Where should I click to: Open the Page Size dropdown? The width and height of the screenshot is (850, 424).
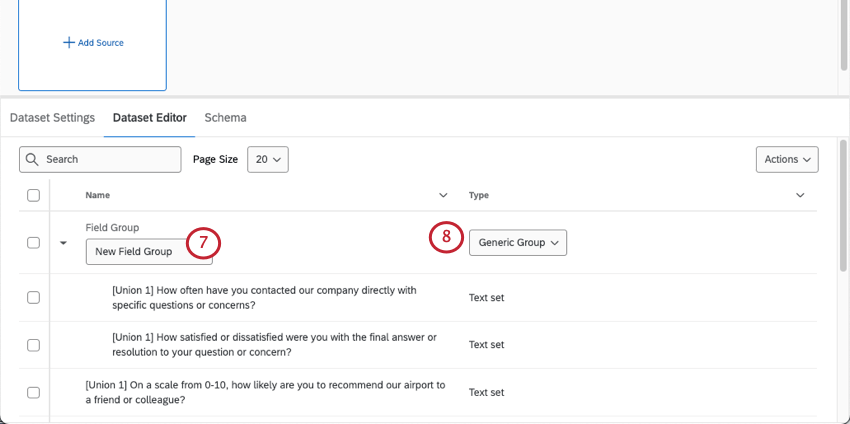tap(267, 159)
